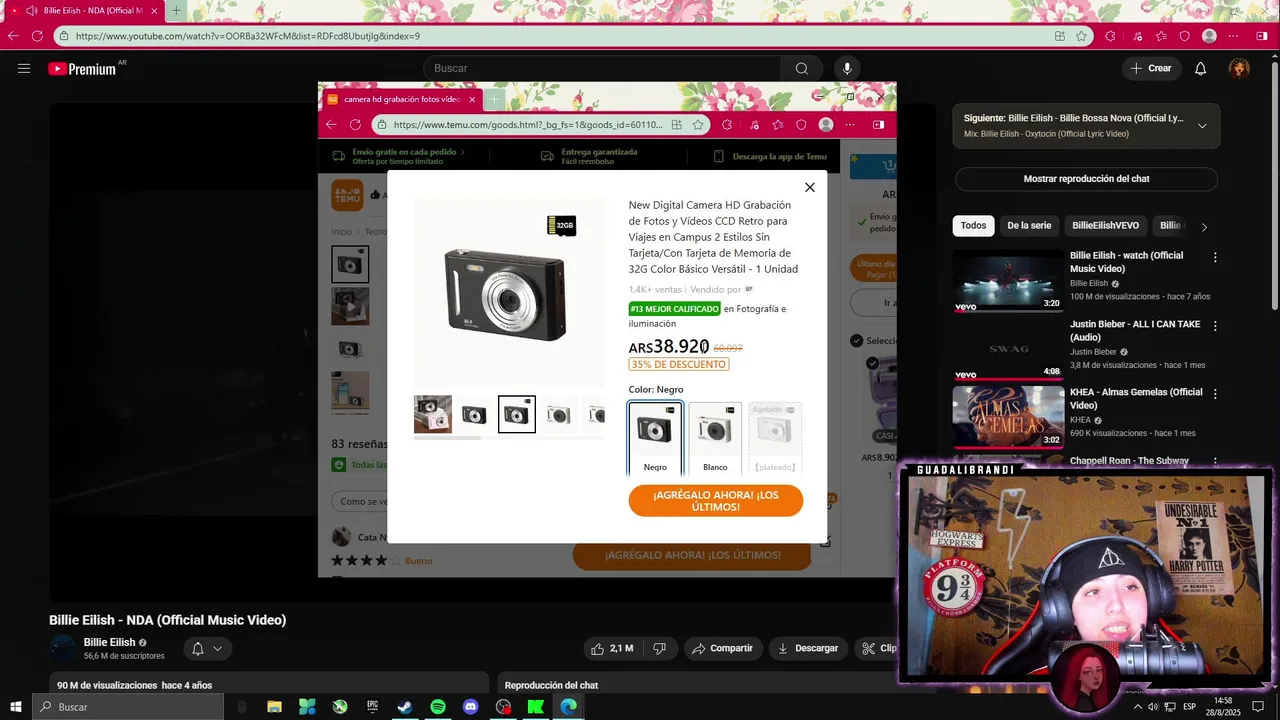
Task: Add the Temu page to favorites star
Action: pos(698,125)
